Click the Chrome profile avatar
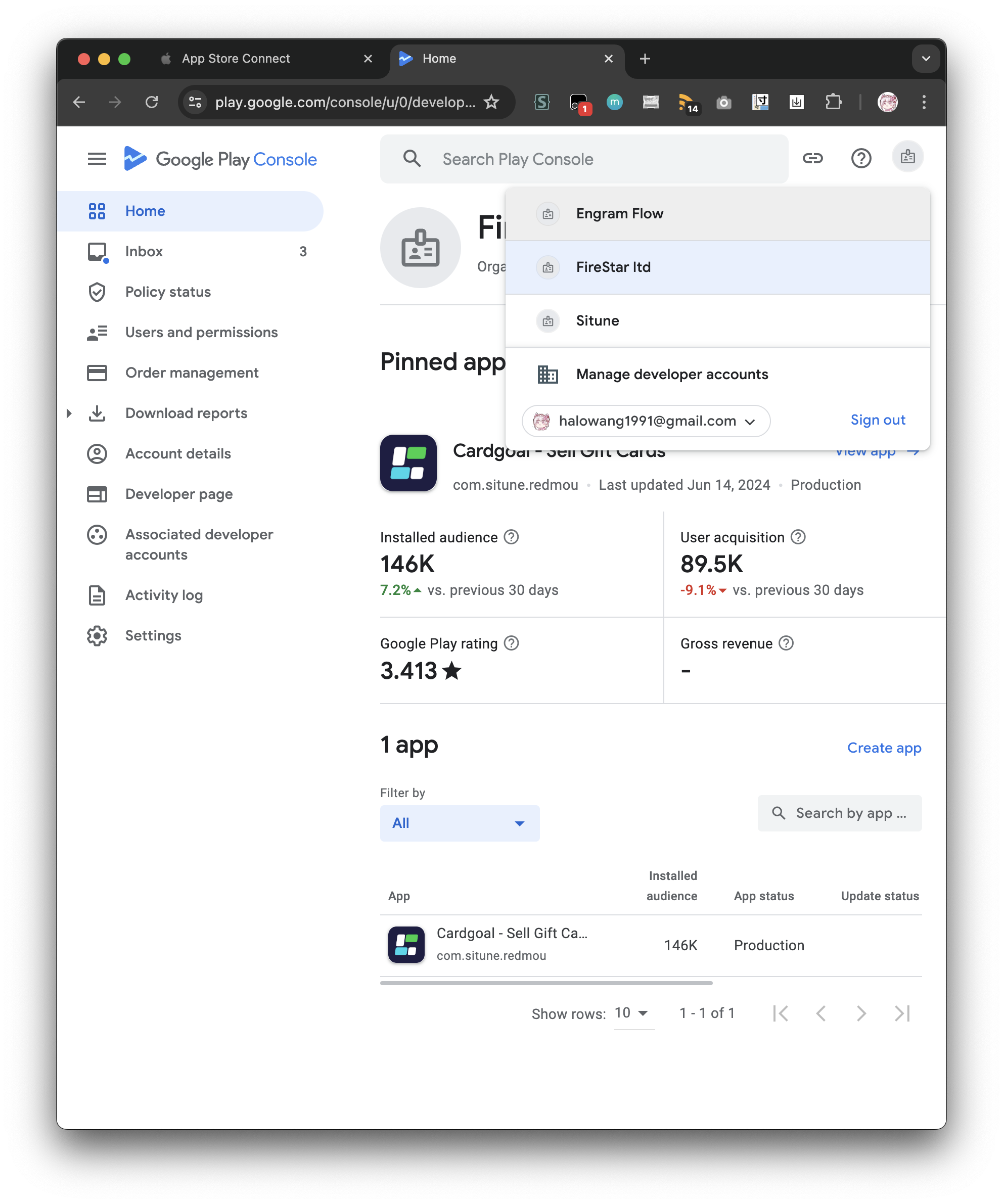The width and height of the screenshot is (1003, 1204). point(887,102)
